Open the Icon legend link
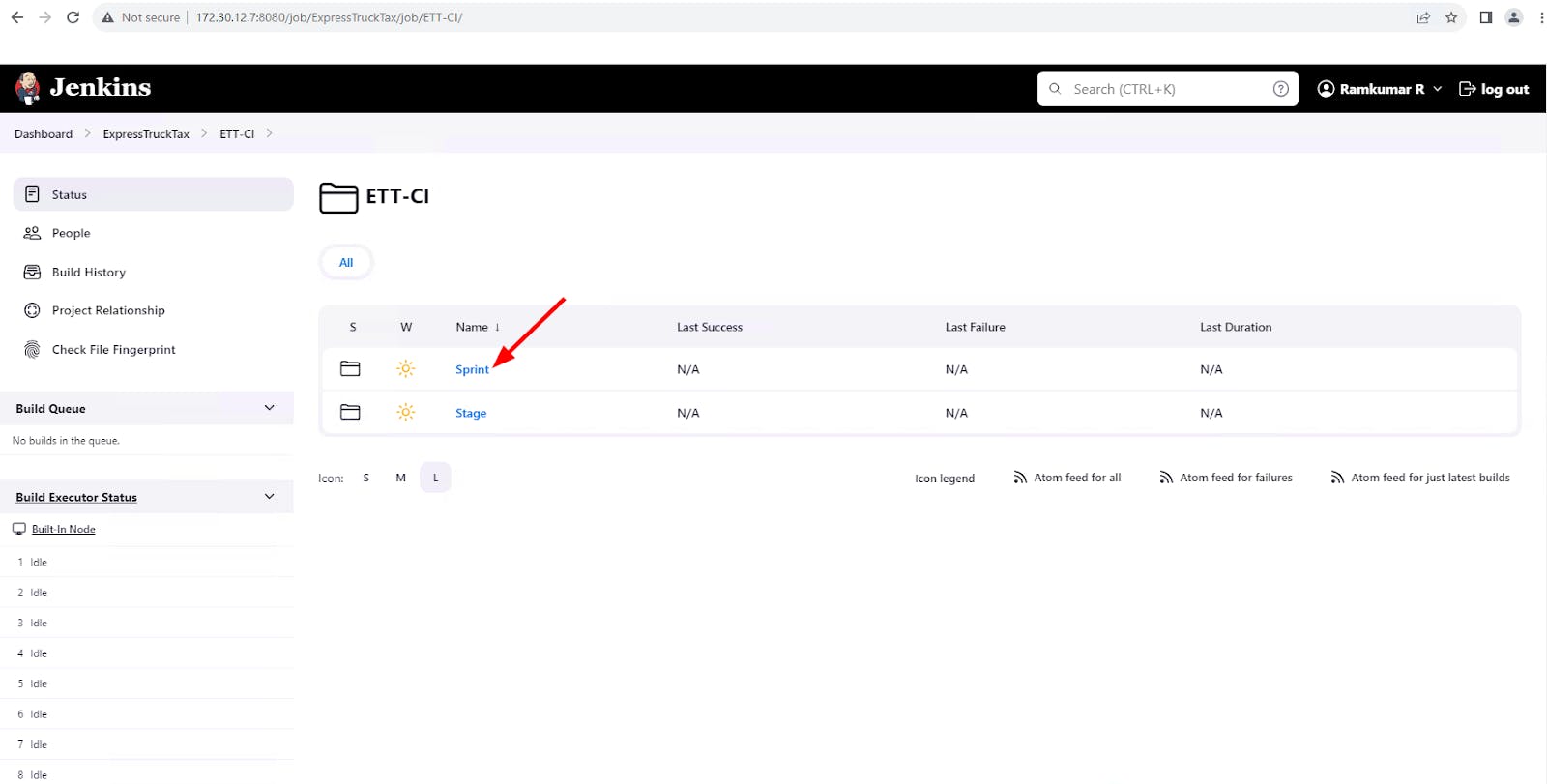This screenshot has width=1547, height=784. tap(945, 478)
